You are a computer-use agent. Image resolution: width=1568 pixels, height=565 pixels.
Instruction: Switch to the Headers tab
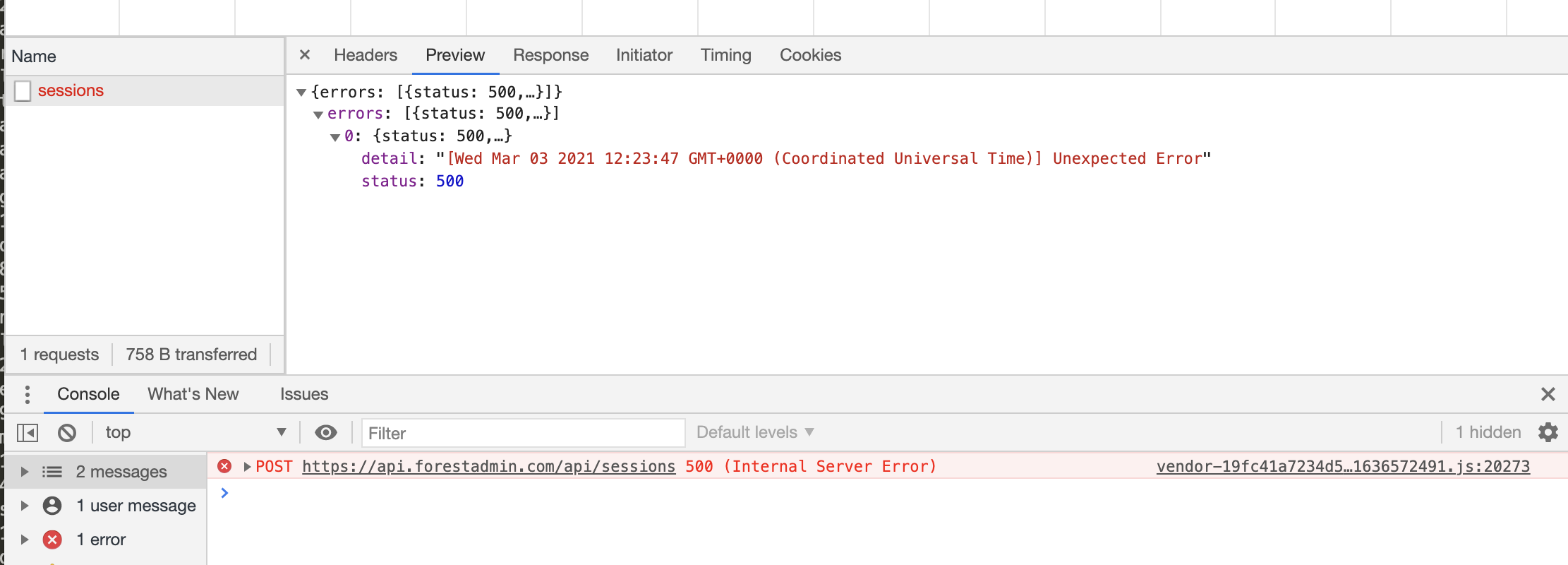point(366,55)
